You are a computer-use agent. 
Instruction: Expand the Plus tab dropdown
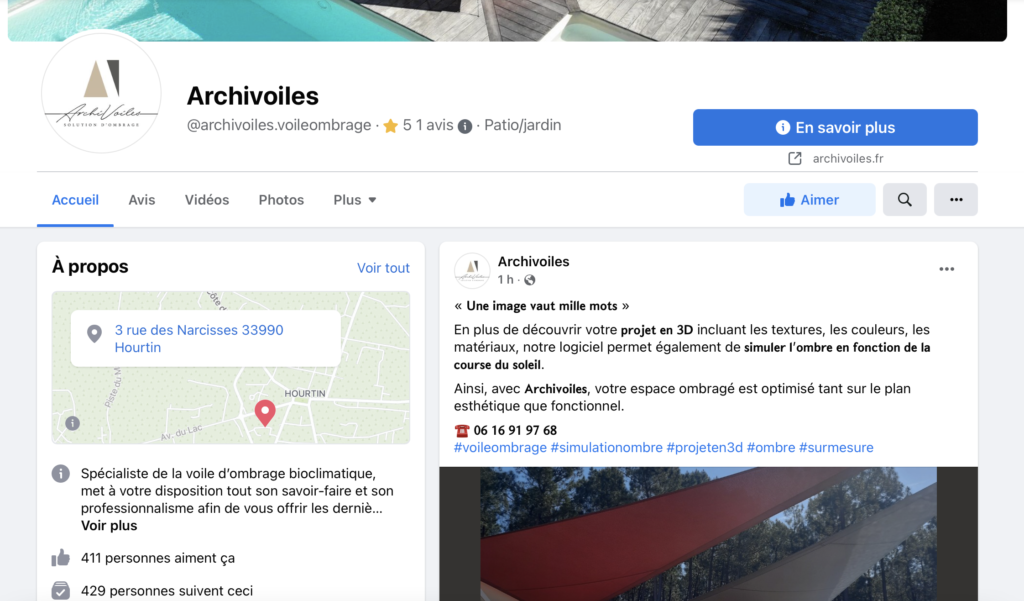355,200
